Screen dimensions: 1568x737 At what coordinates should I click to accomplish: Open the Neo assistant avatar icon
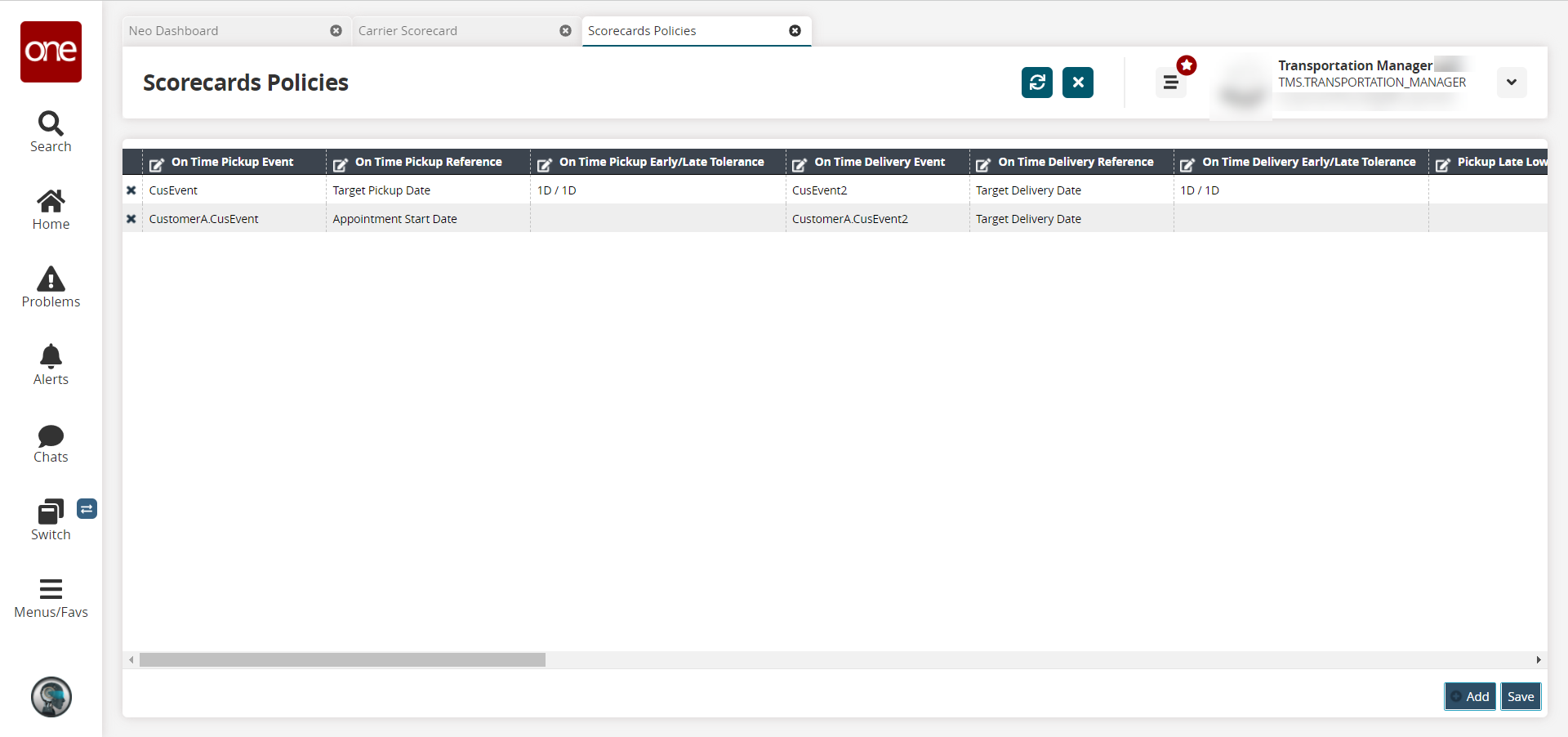click(x=51, y=697)
